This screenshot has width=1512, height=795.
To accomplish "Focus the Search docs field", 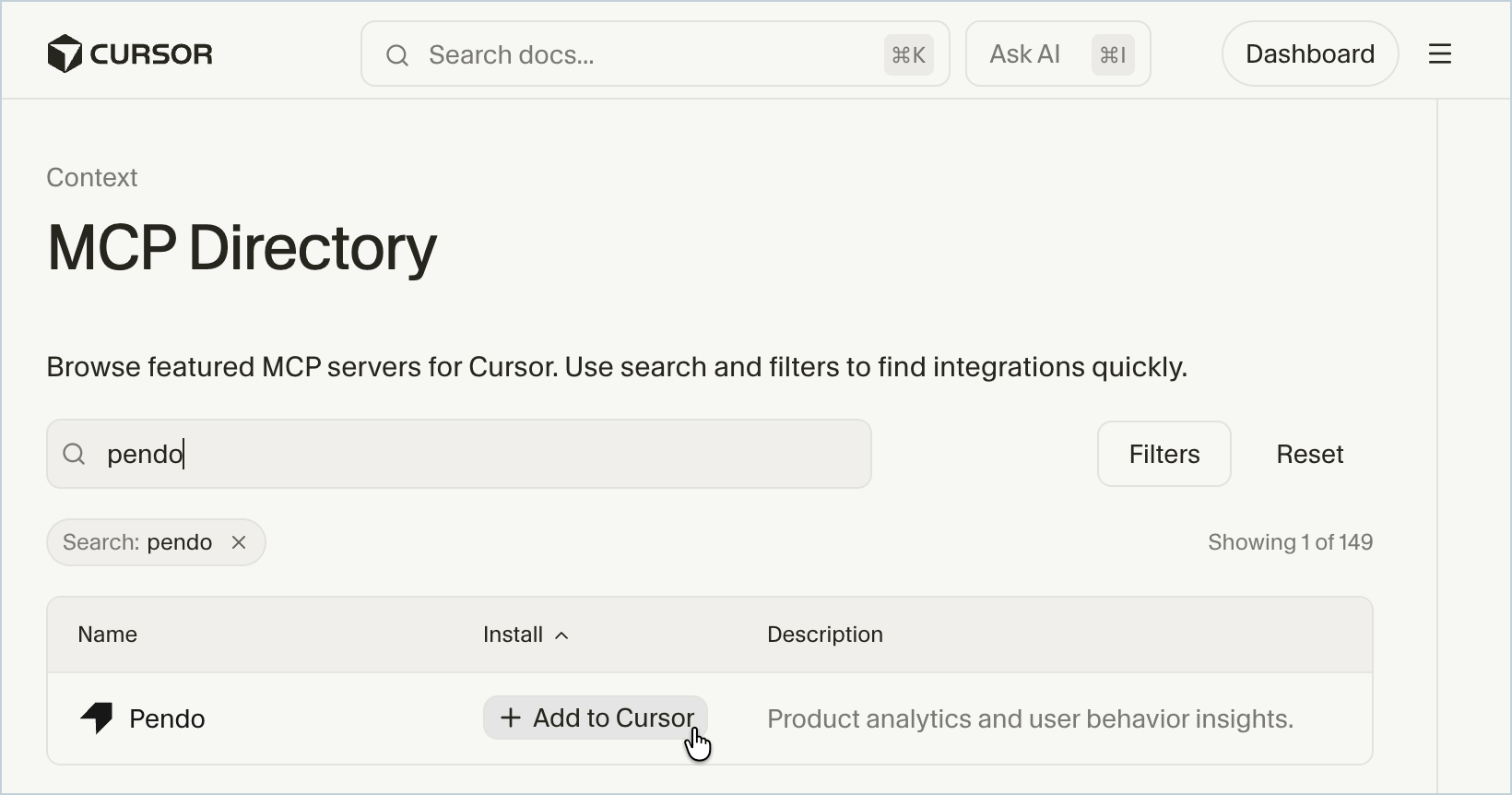I will [x=656, y=54].
